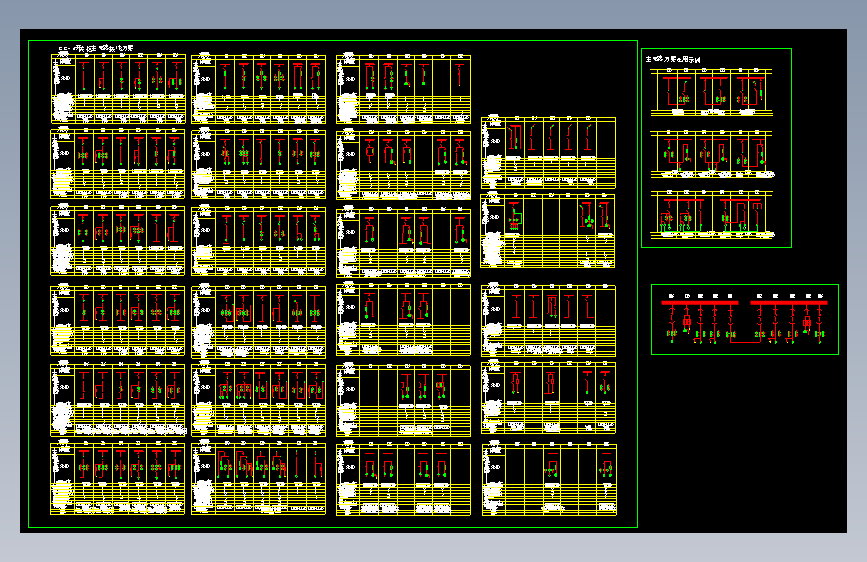Click the top-left cabinet scheme table in main frame
The height and width of the screenshot is (562, 867).
[x=118, y=88]
